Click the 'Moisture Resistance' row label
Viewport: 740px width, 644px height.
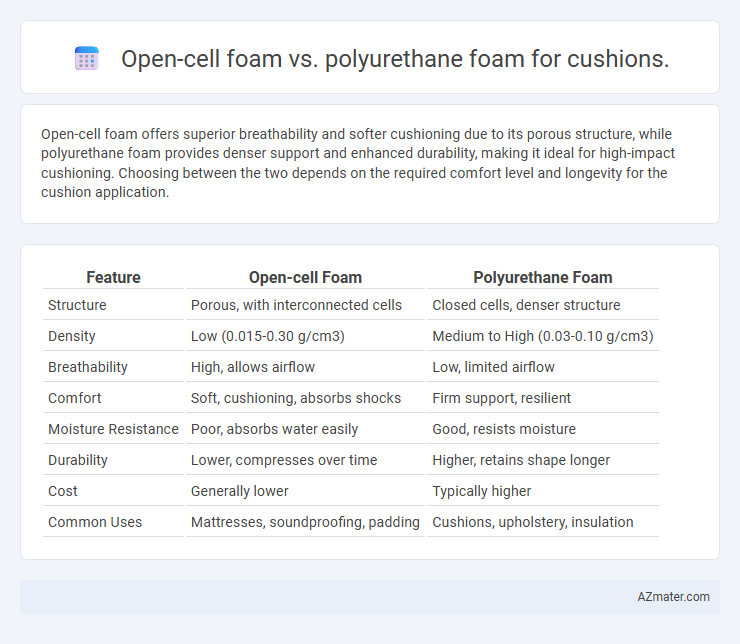tap(113, 429)
